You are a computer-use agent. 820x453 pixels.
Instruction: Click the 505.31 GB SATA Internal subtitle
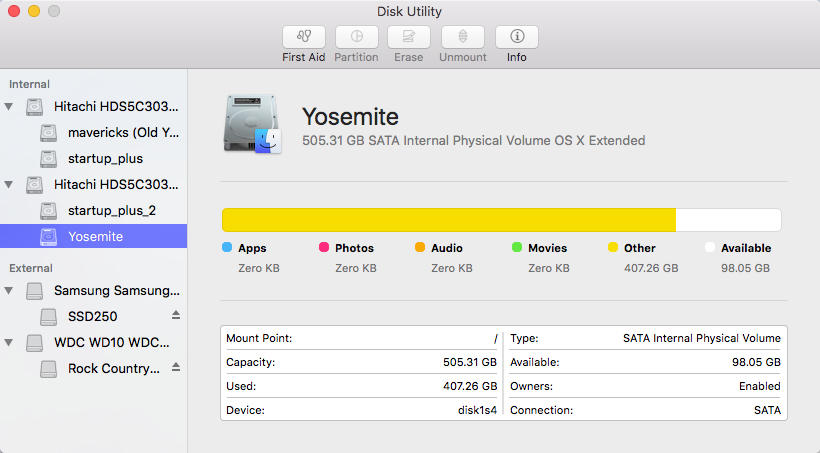pyautogui.click(x=474, y=141)
